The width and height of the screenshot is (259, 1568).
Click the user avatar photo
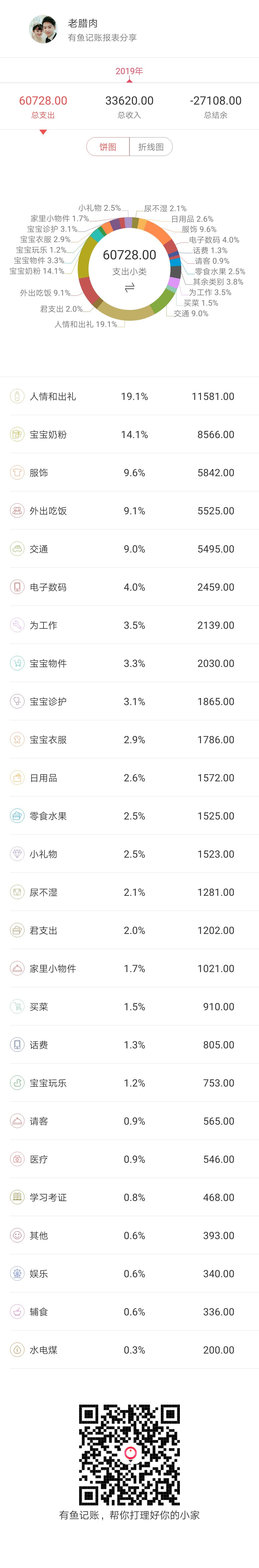point(44,29)
